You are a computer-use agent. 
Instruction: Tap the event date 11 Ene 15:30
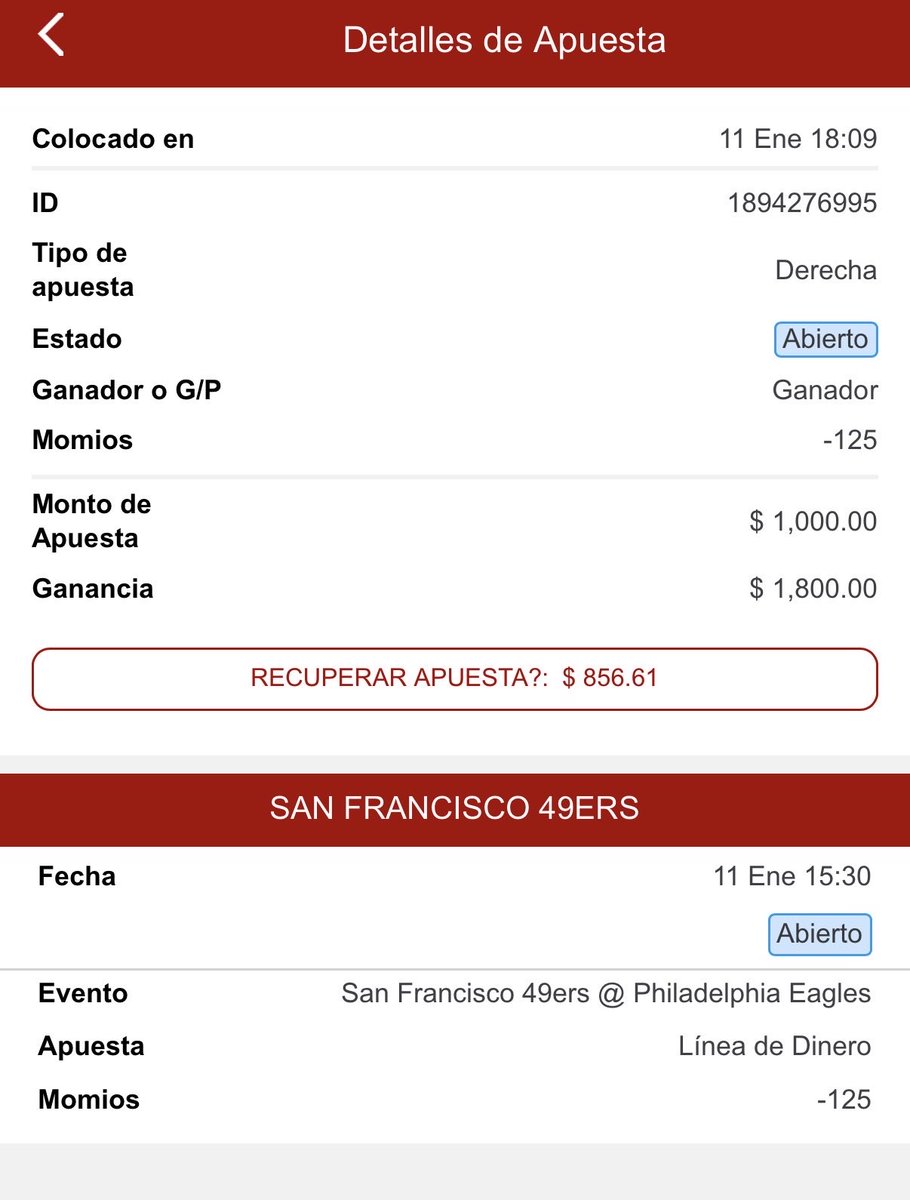pyautogui.click(x=792, y=877)
